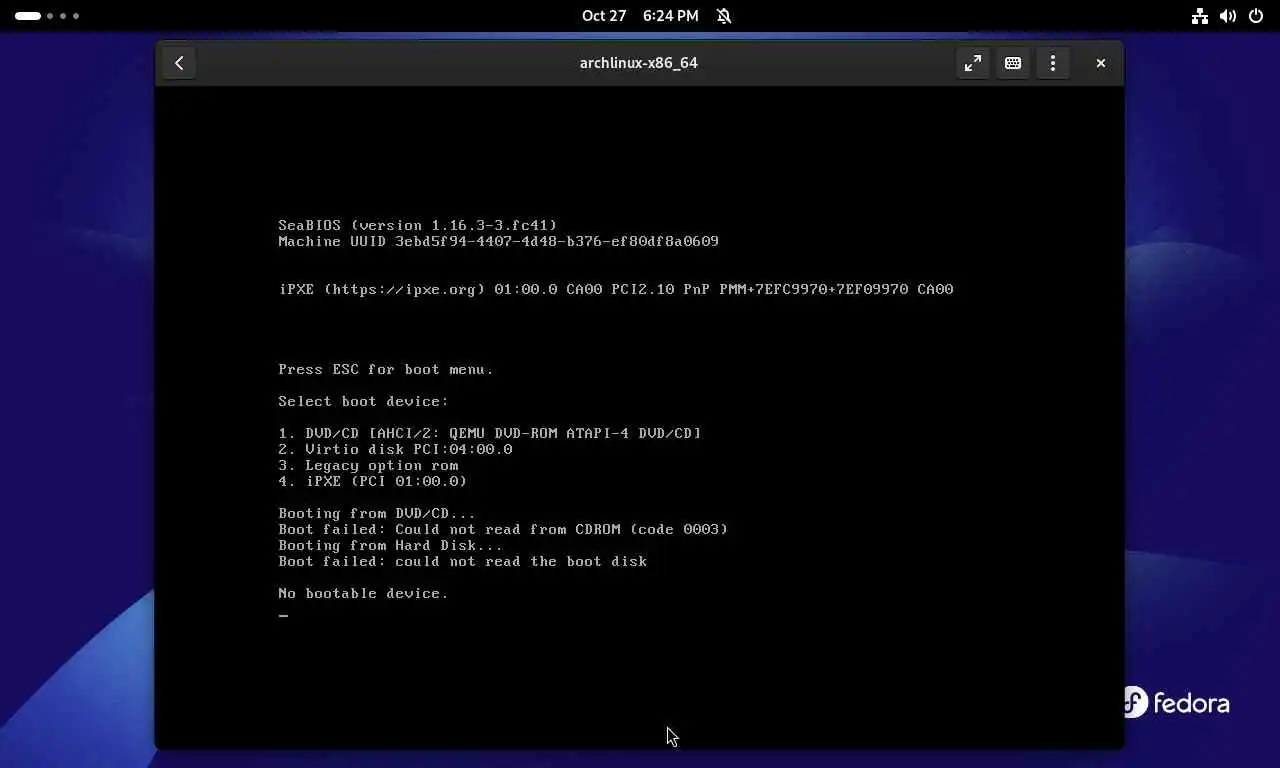Open the network status icon in top bar
1280x768 pixels.
pos(1200,16)
